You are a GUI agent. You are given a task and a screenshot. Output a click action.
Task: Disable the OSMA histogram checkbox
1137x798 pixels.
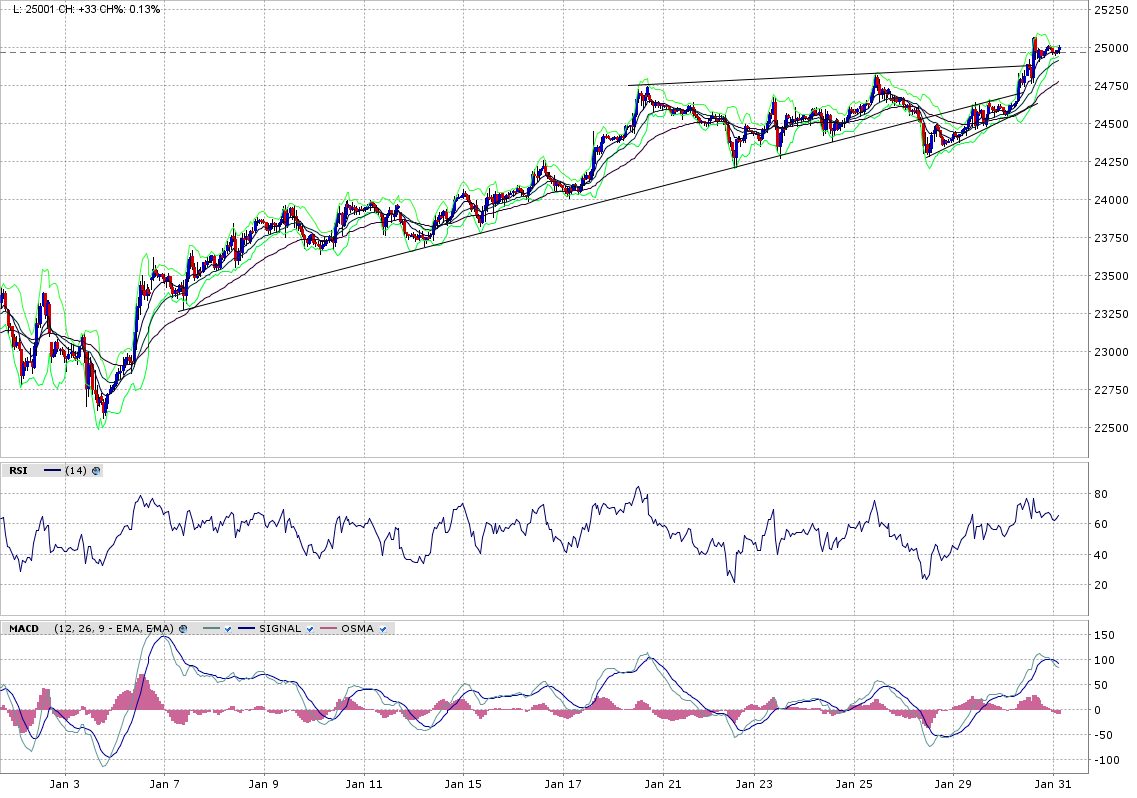pos(385,628)
